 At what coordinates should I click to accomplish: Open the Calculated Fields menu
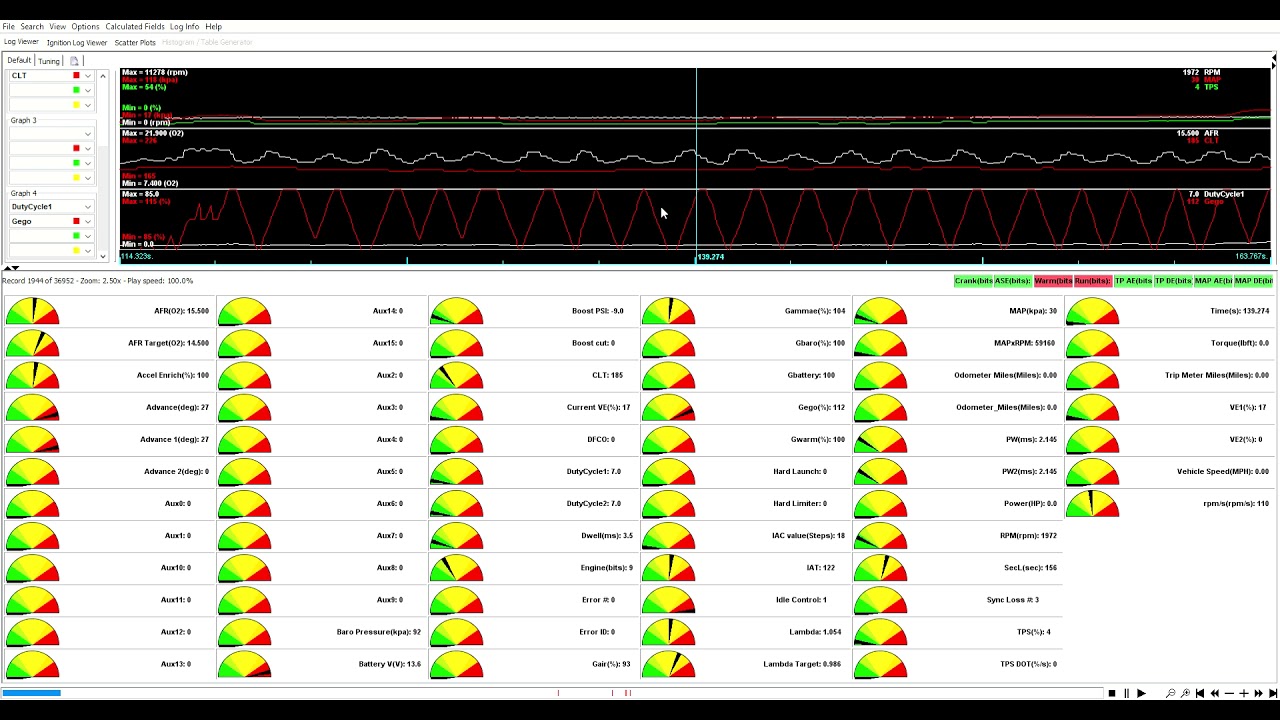pyautogui.click(x=135, y=27)
